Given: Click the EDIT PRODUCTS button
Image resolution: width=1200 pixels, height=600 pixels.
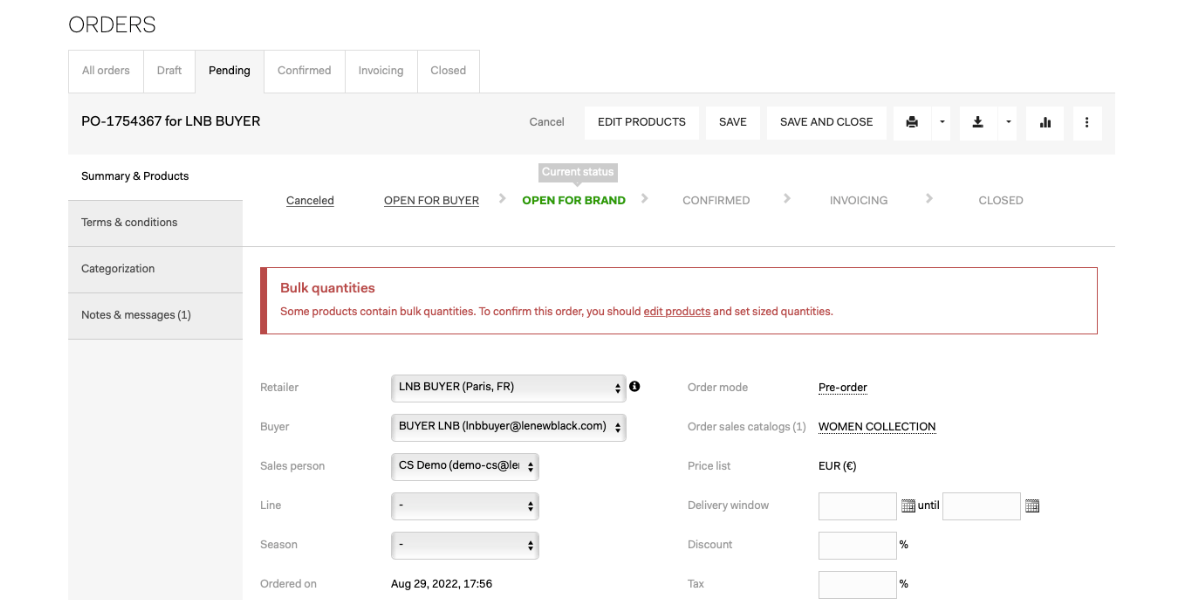Looking at the screenshot, I should pos(642,122).
